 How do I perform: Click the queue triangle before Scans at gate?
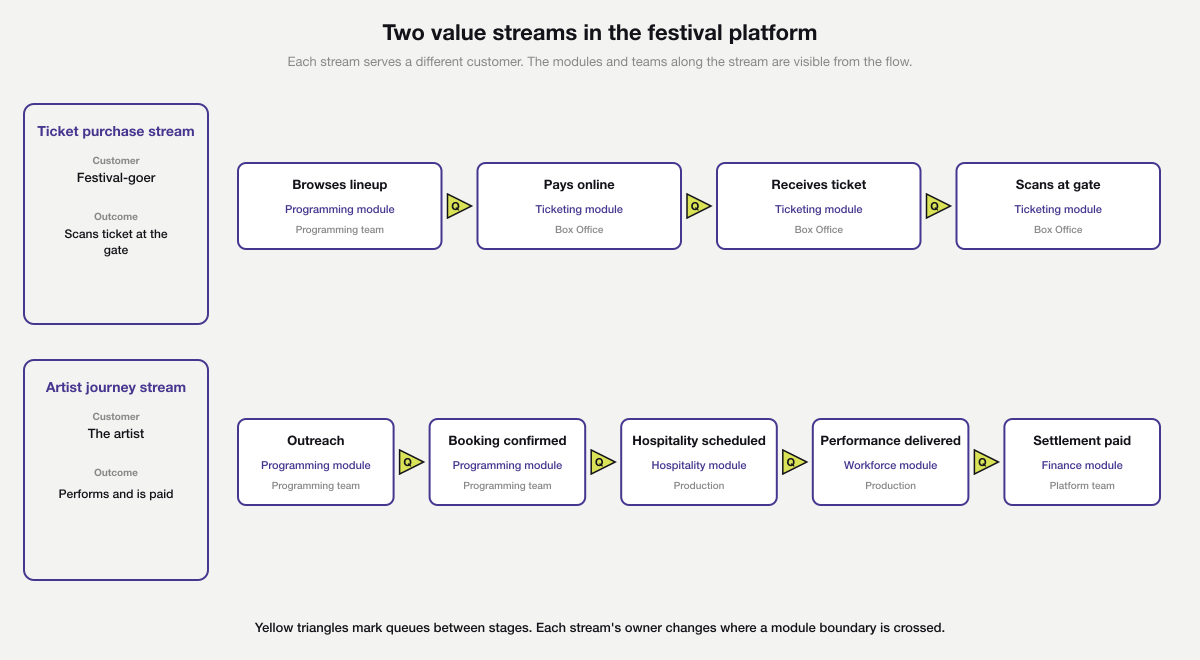click(937, 205)
